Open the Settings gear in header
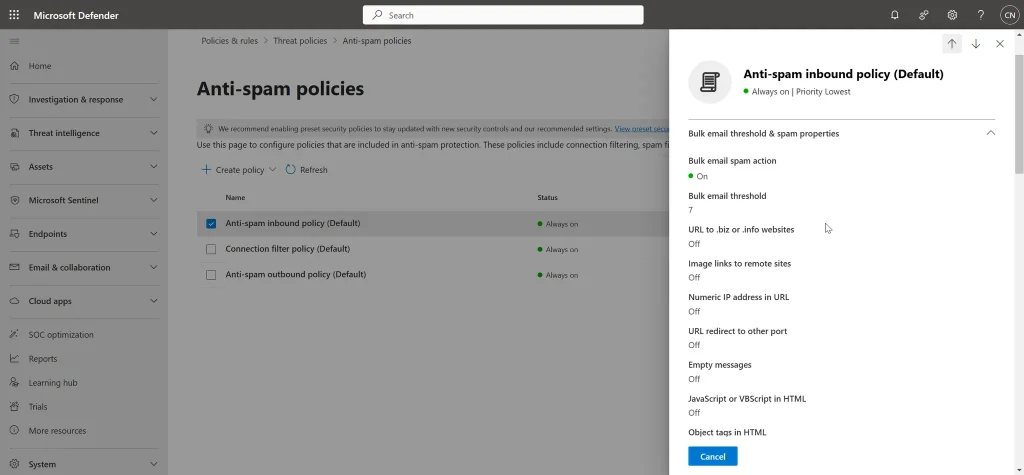This screenshot has width=1024, height=475. point(952,15)
